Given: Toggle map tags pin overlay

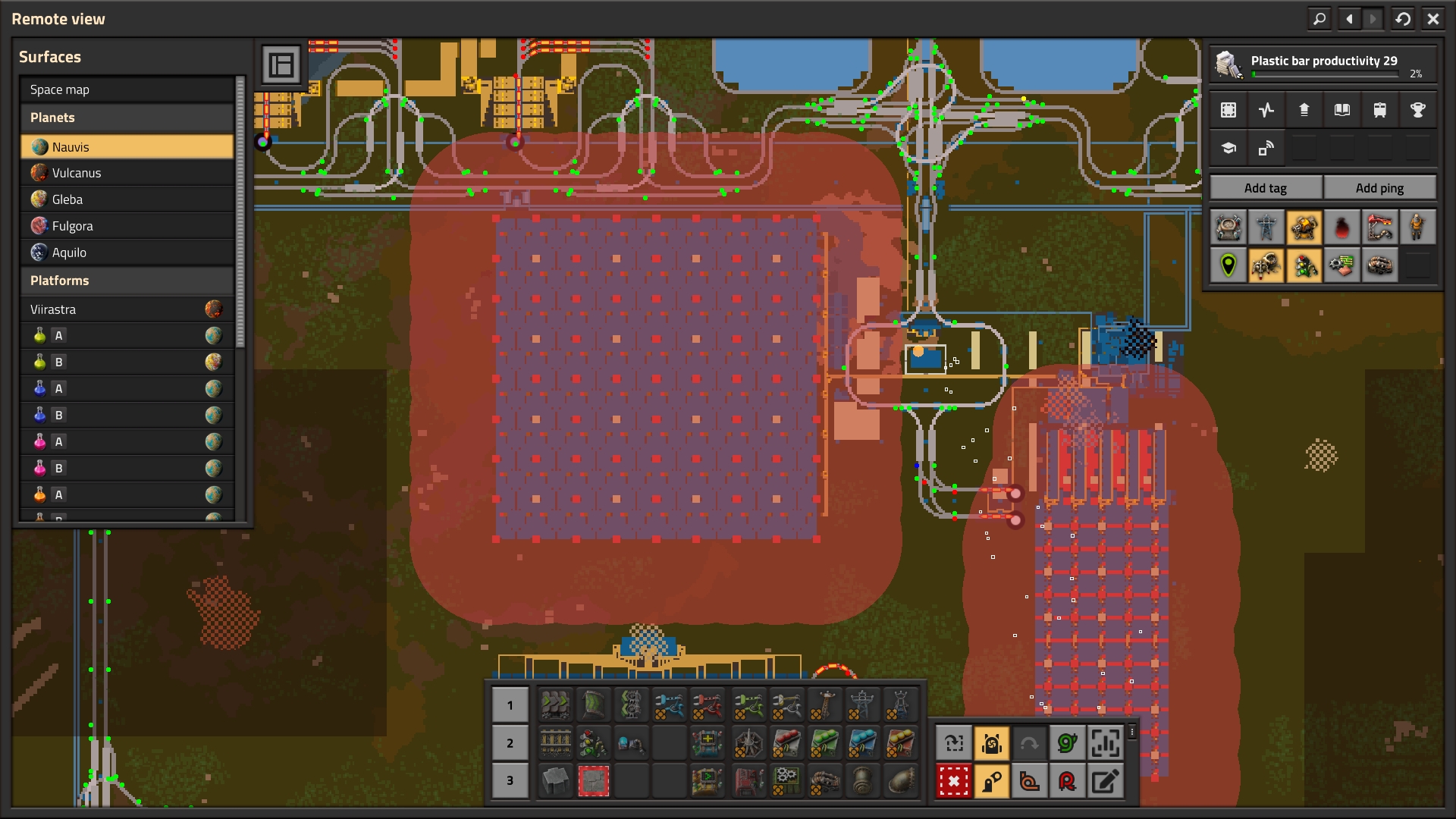Looking at the screenshot, I should pos(1228,265).
